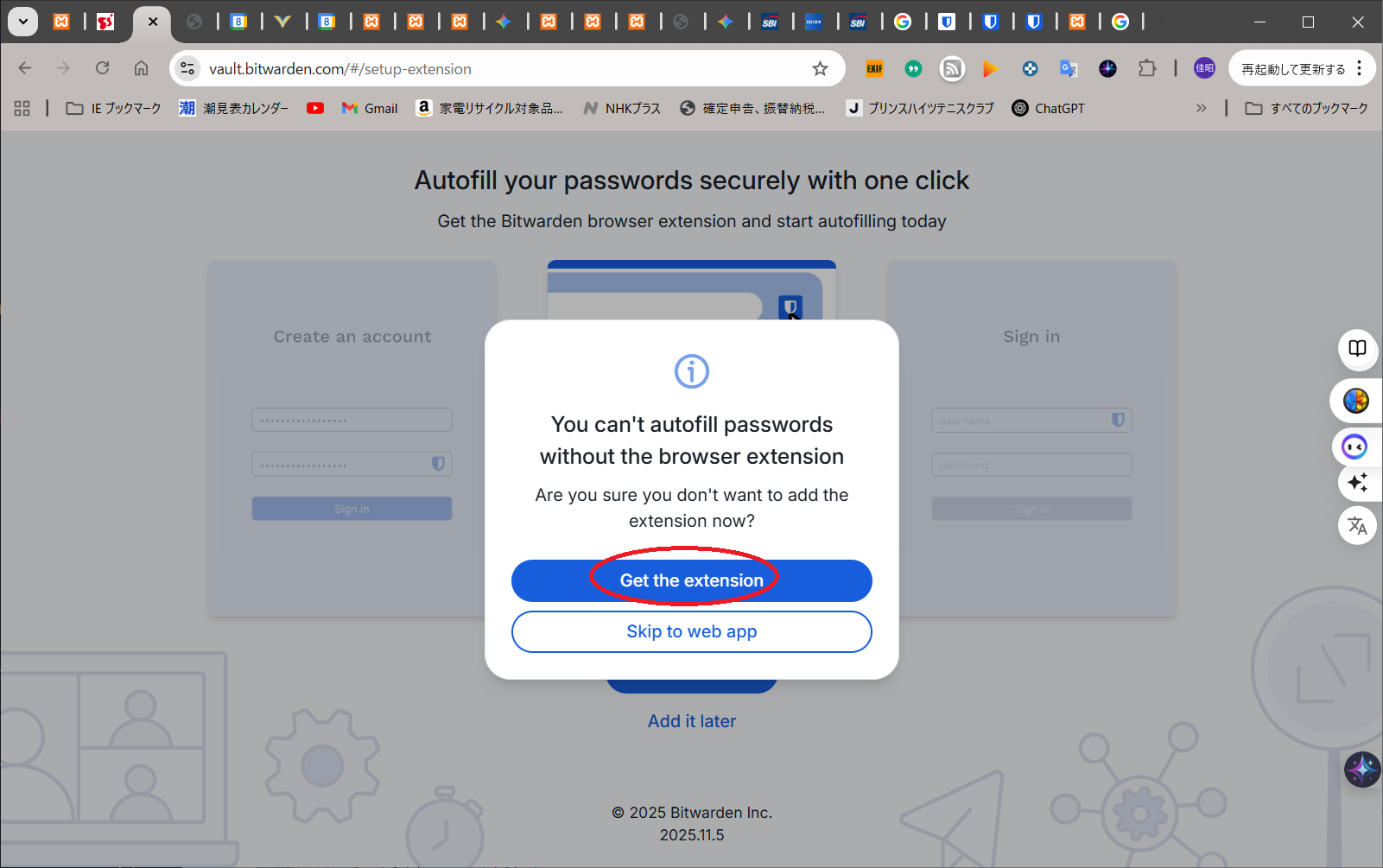Expand the tab search dropdown

(x=23, y=22)
